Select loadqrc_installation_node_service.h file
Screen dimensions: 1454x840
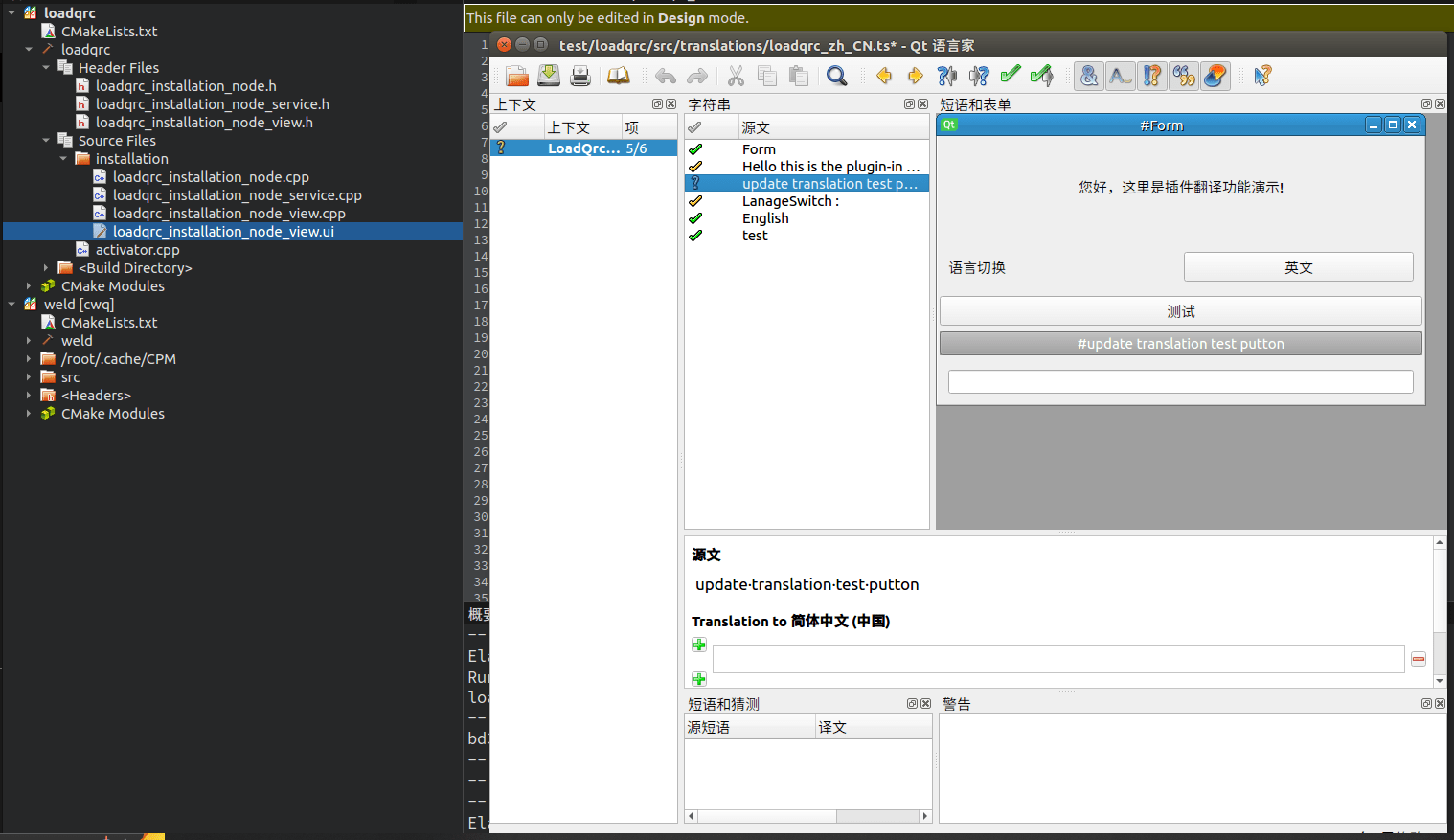[x=212, y=104]
